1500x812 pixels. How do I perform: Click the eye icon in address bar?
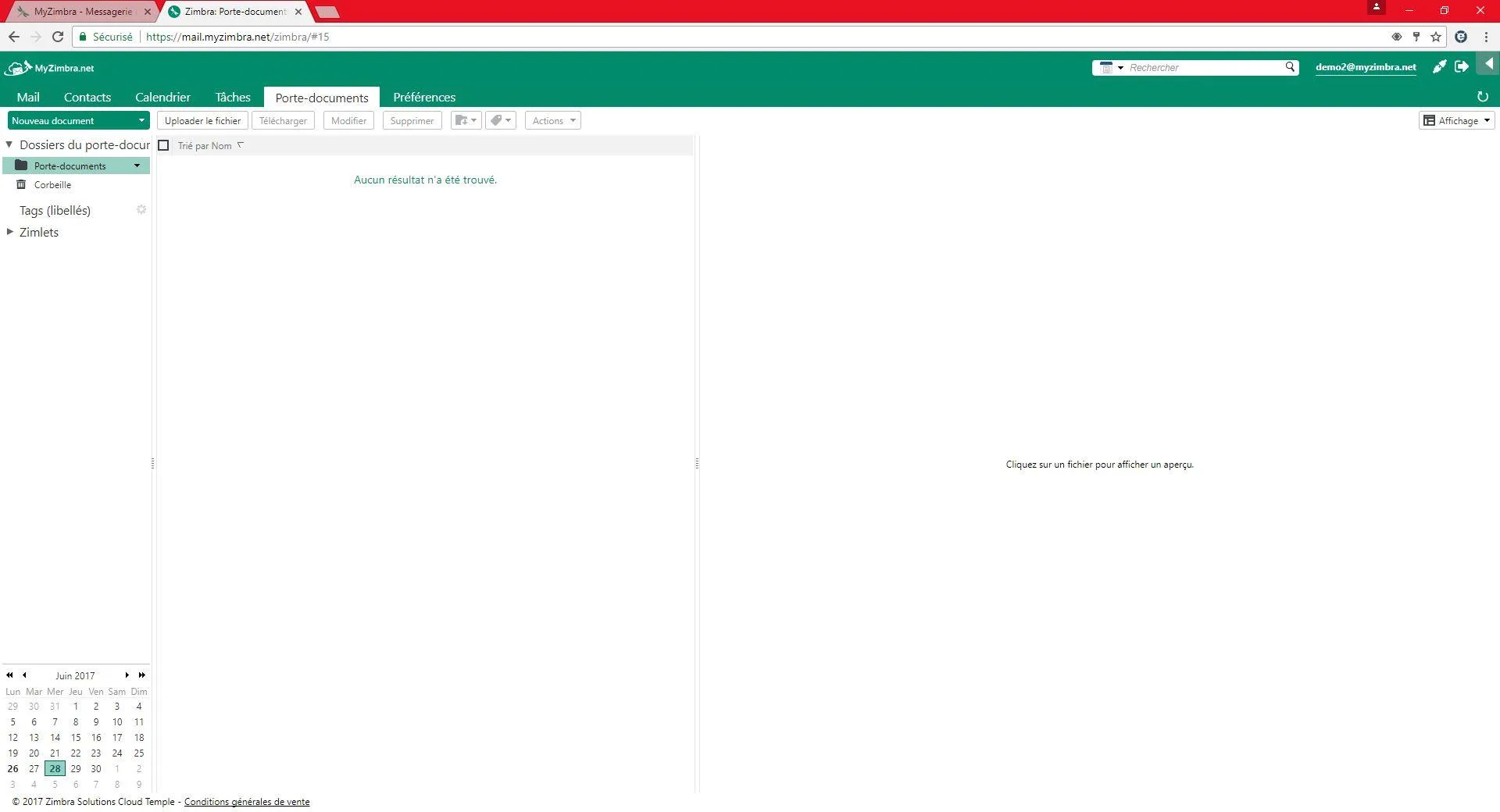[x=1397, y=37]
